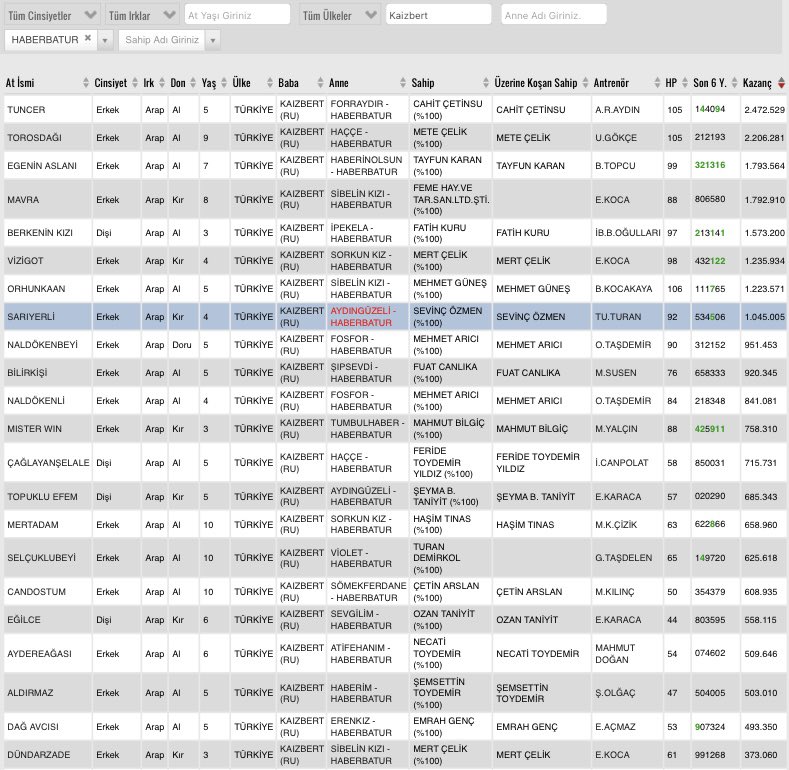Sort by Anne column arrows
Screen dimensions: 789x770
tap(403, 83)
